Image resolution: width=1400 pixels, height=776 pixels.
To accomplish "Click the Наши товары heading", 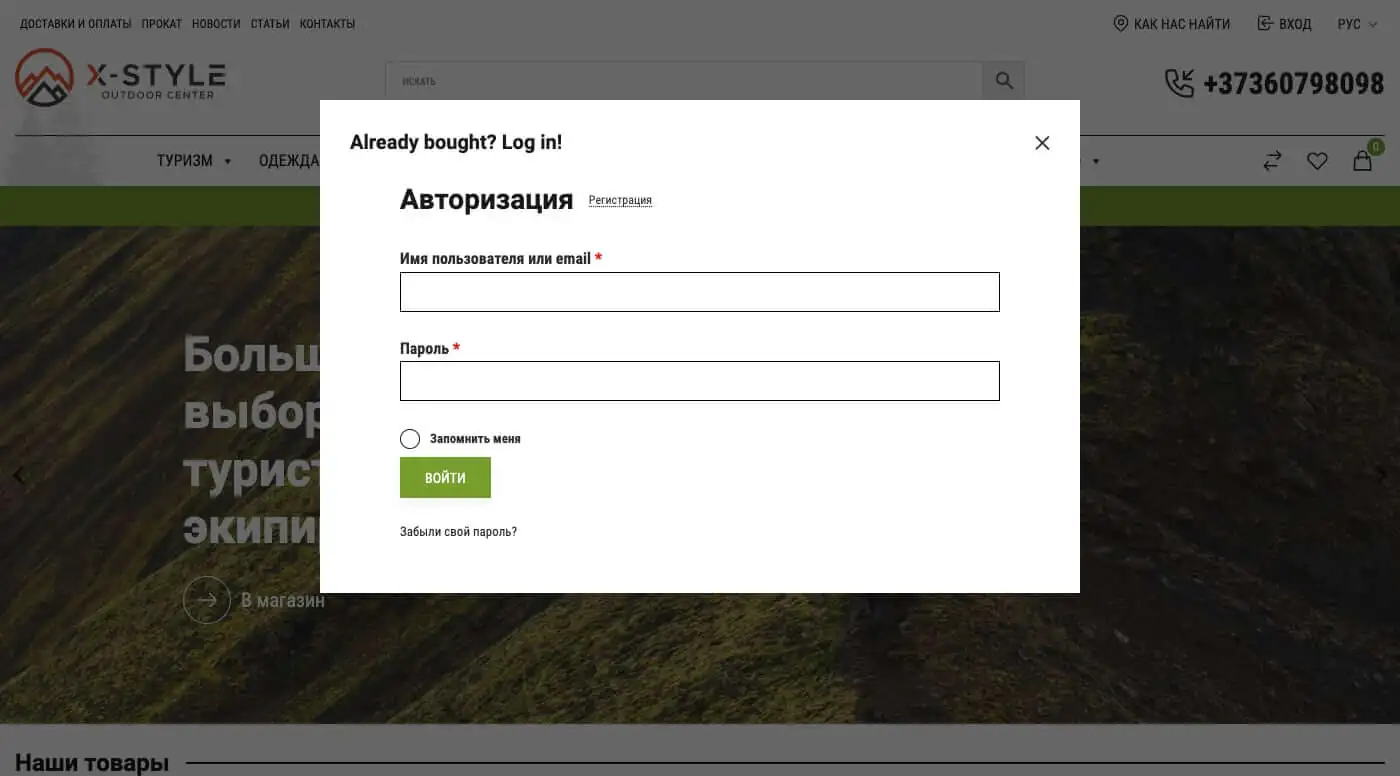I will (x=92, y=763).
